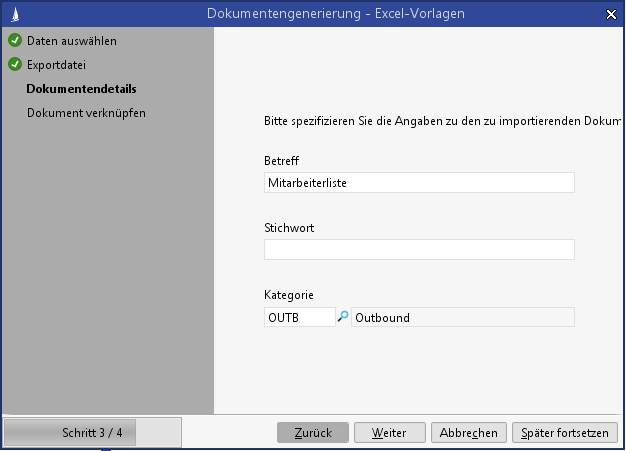Cancel the wizard via Abbrechen

point(469,433)
